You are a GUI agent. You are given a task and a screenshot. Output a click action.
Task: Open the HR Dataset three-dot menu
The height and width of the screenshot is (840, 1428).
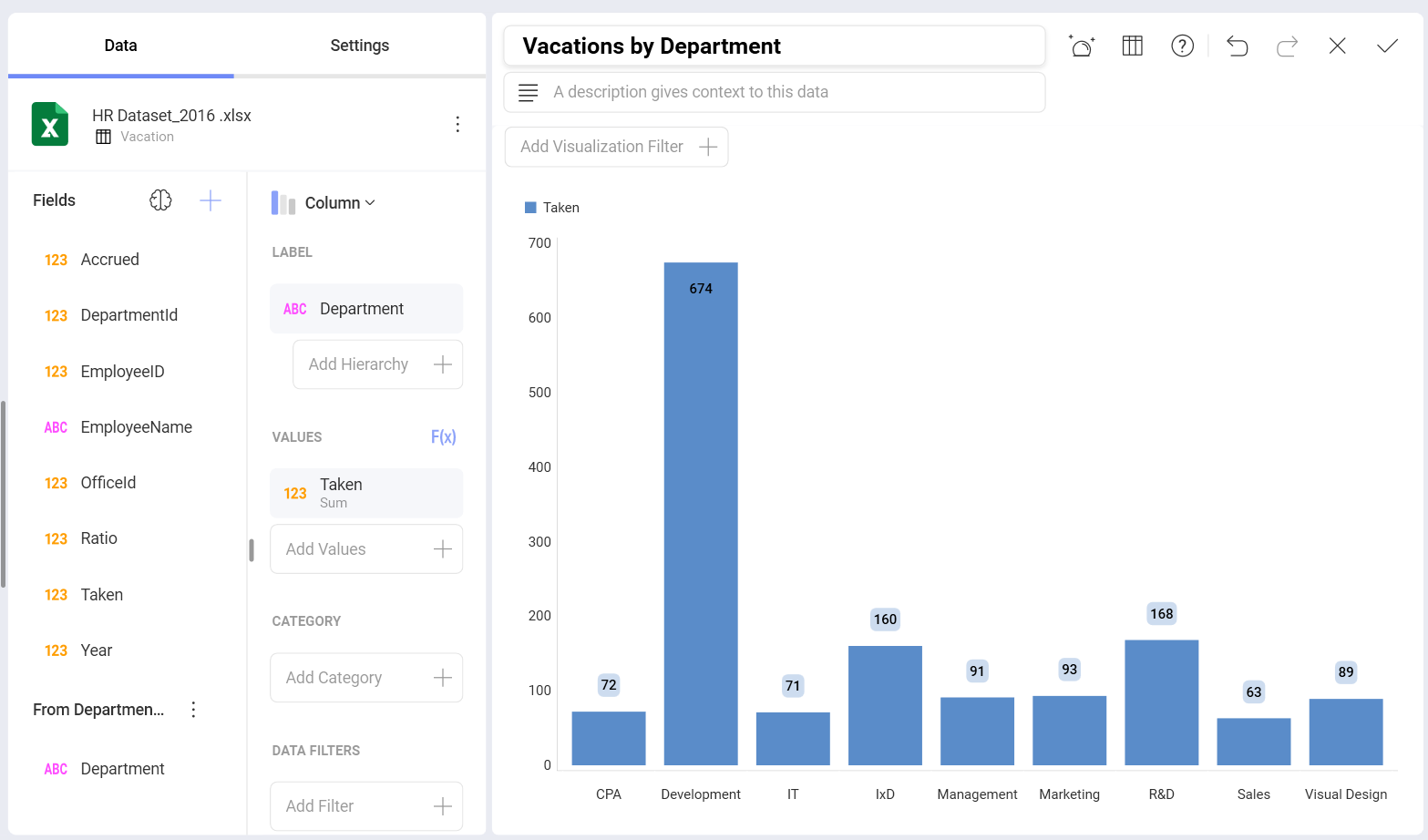tap(457, 125)
